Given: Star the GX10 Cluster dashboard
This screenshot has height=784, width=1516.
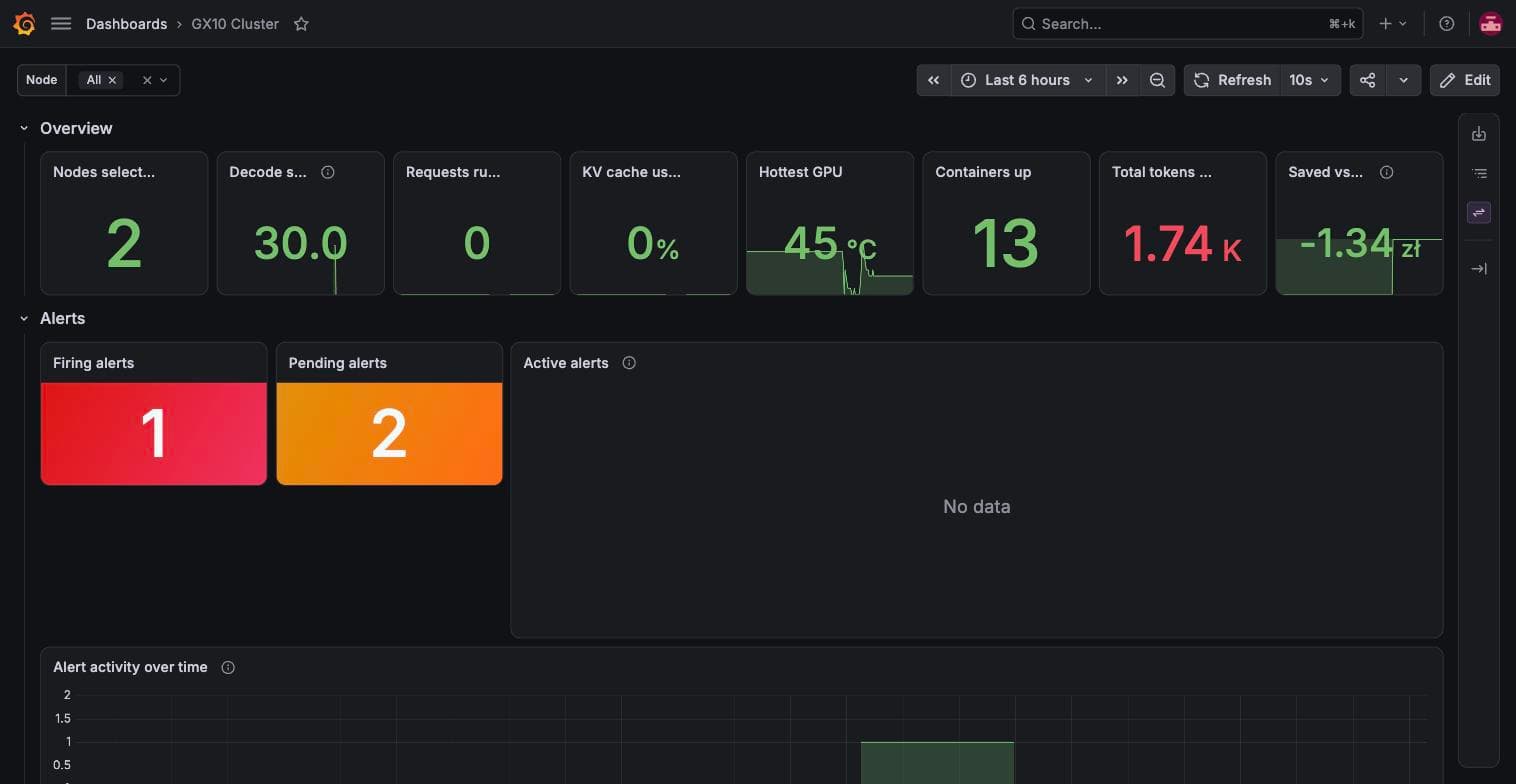Looking at the screenshot, I should coord(301,24).
